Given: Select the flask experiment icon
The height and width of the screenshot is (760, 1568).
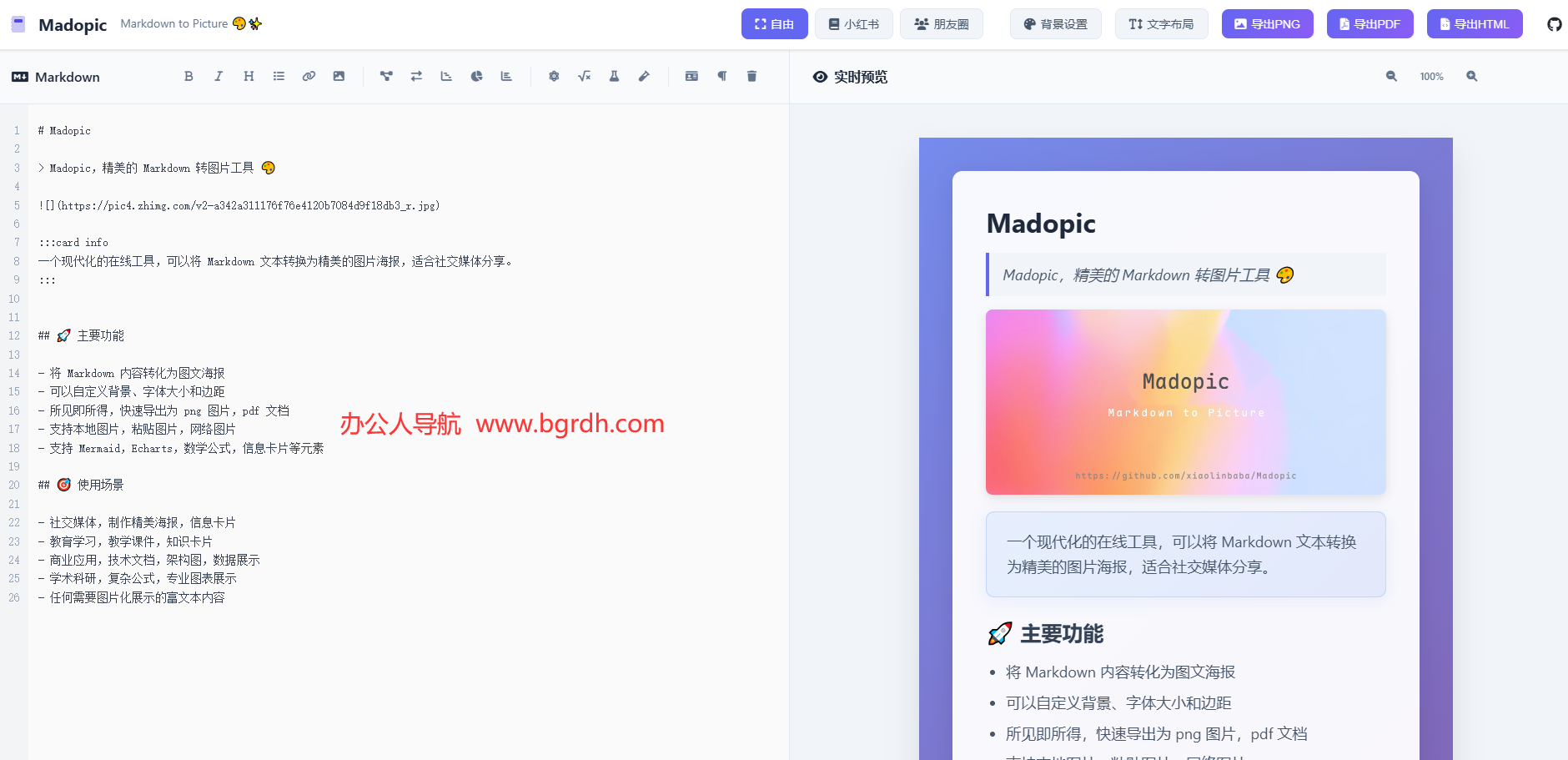Looking at the screenshot, I should (x=614, y=76).
